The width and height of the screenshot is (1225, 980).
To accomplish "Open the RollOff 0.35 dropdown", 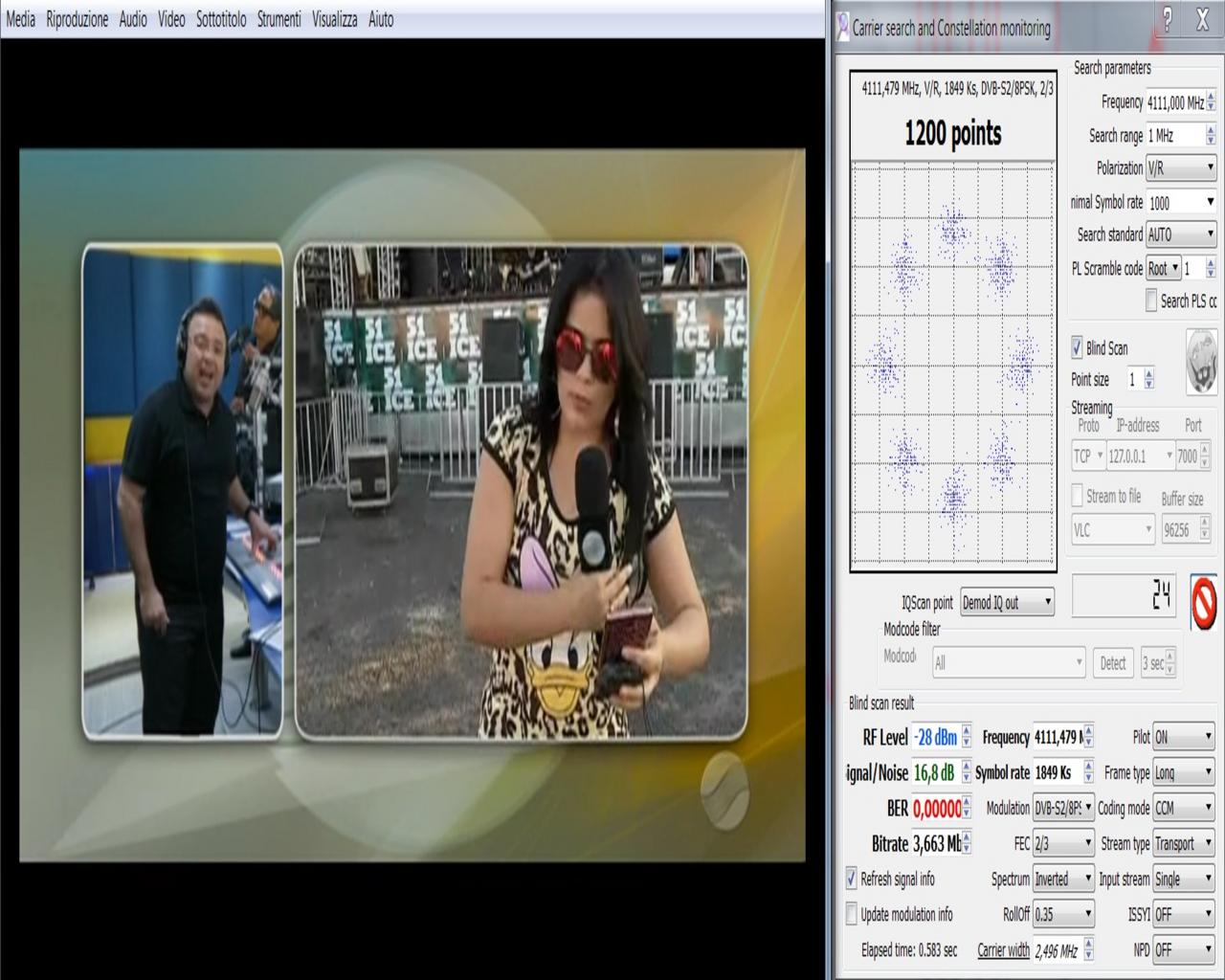I will click(x=1063, y=914).
